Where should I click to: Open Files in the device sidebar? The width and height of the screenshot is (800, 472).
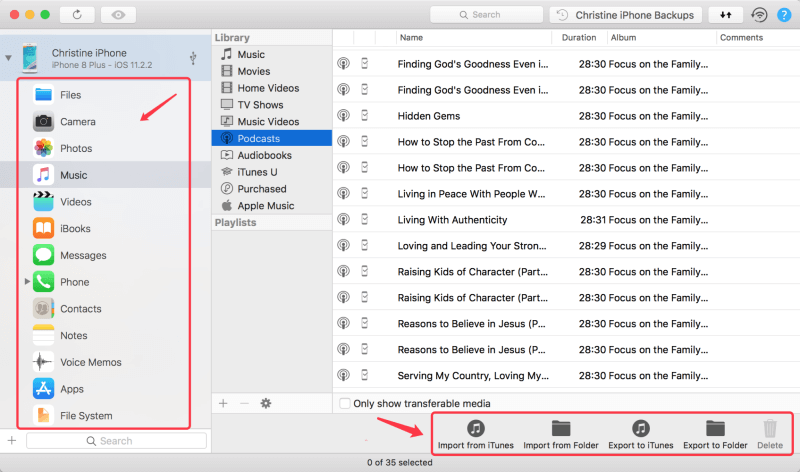pos(105,95)
